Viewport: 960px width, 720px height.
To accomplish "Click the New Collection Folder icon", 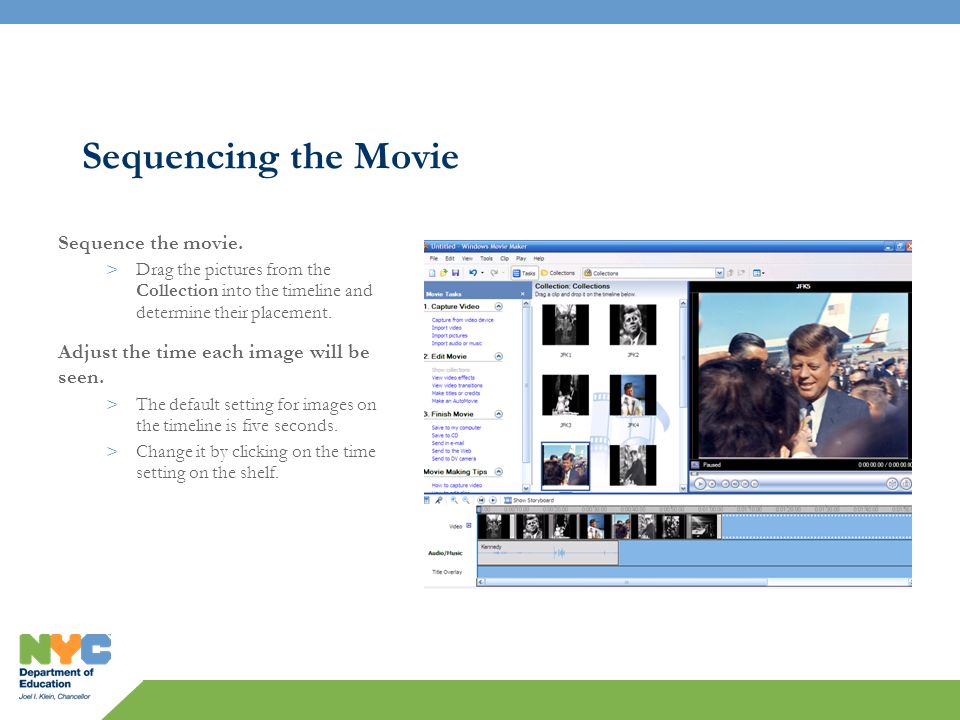I will click(x=741, y=273).
